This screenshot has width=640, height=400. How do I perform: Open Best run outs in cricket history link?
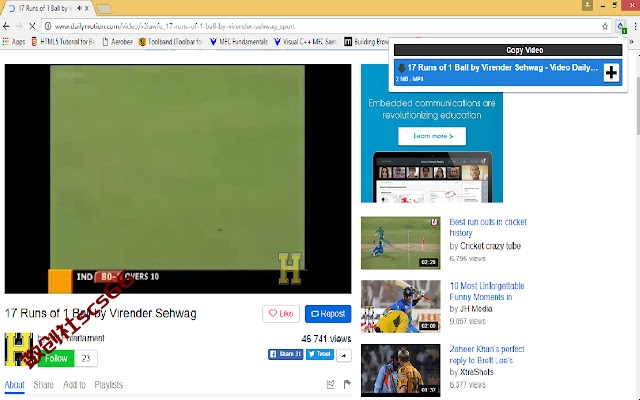click(x=488, y=227)
